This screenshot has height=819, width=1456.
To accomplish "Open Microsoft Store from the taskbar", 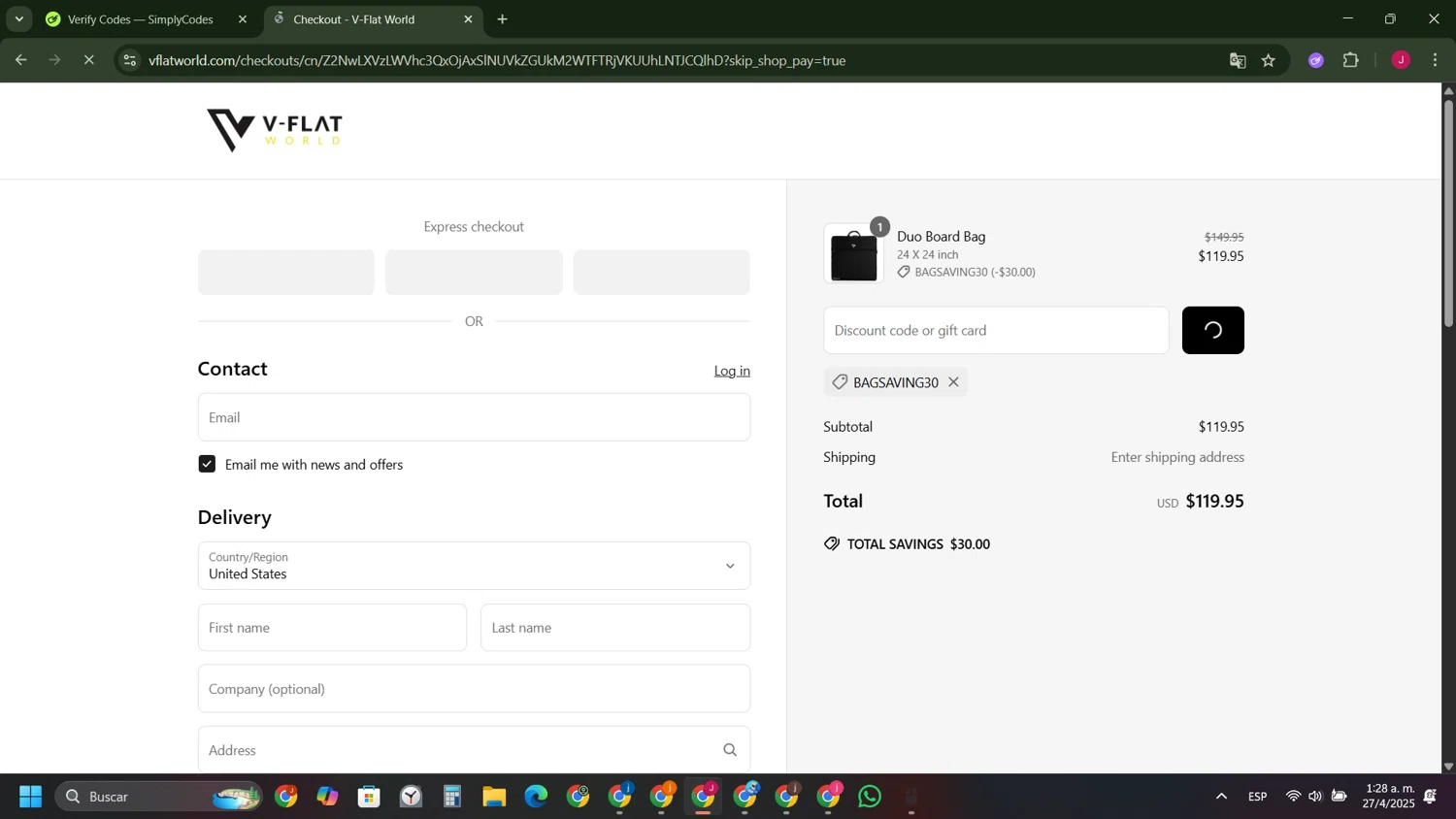I will pyautogui.click(x=369, y=797).
